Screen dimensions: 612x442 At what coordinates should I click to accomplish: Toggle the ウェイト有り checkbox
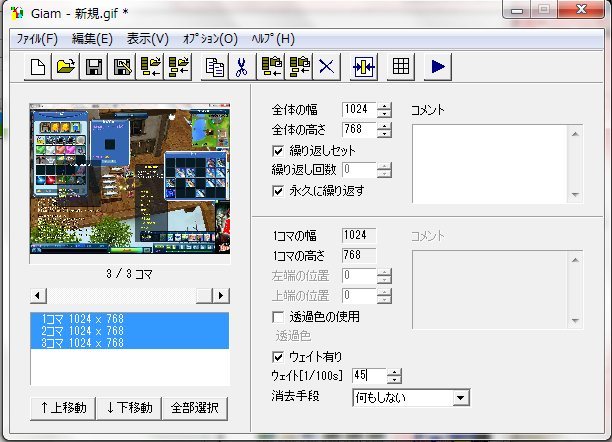click(x=278, y=357)
